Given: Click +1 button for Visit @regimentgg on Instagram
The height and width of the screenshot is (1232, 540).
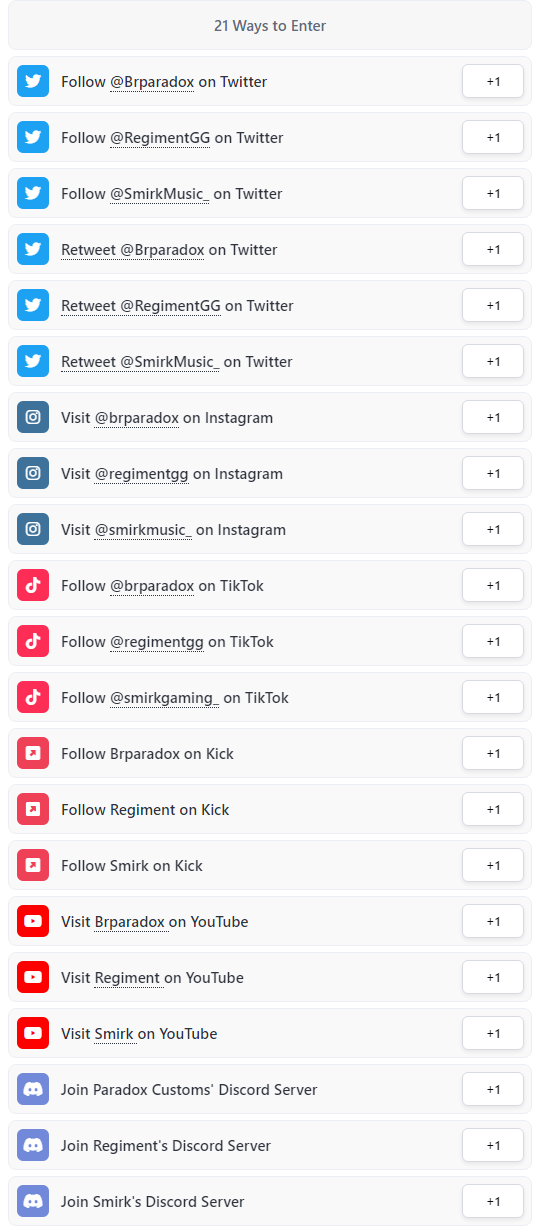Looking at the screenshot, I should click(493, 474).
